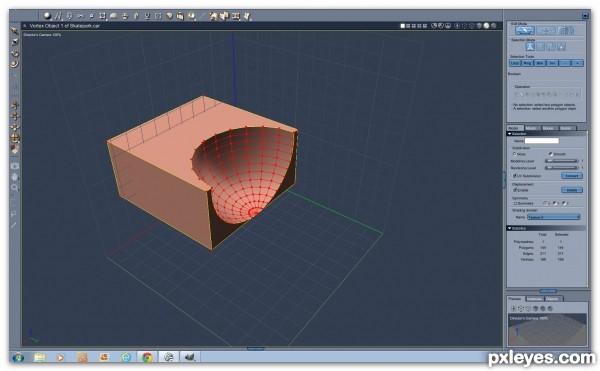
Task: Select the sphere primitive tool in top toolbar
Action: click(x=47, y=16)
